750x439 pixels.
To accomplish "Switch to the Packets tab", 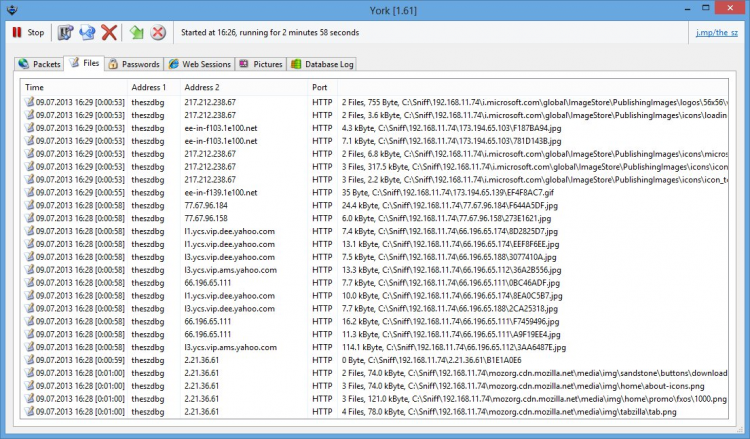I will pos(40,64).
